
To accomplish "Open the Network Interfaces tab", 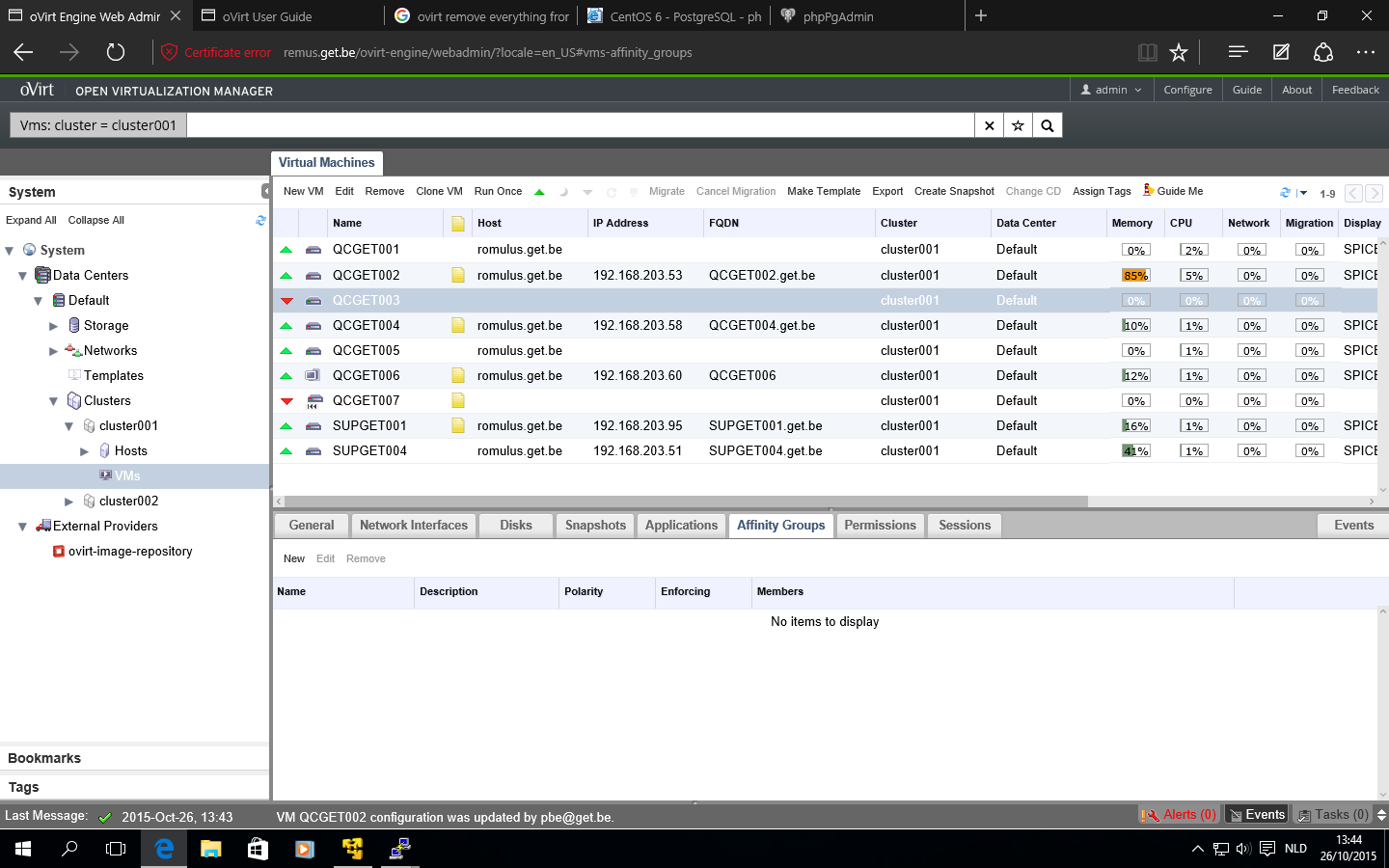I will [x=413, y=526].
